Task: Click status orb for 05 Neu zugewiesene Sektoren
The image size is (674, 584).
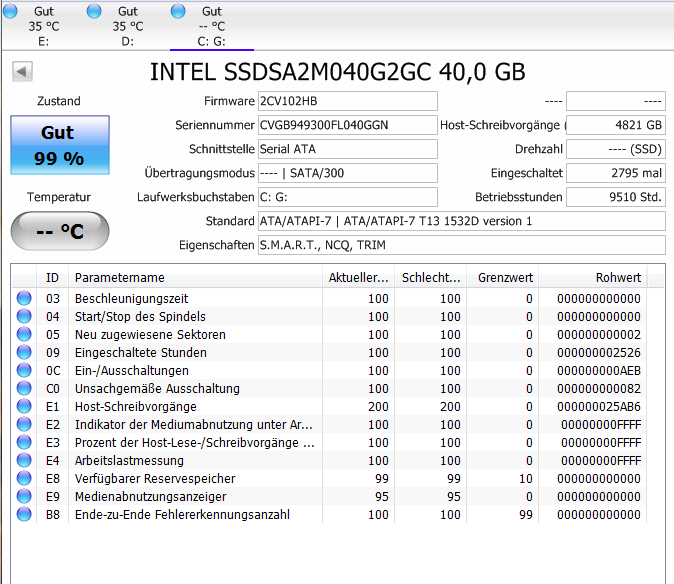Action: (x=24, y=334)
